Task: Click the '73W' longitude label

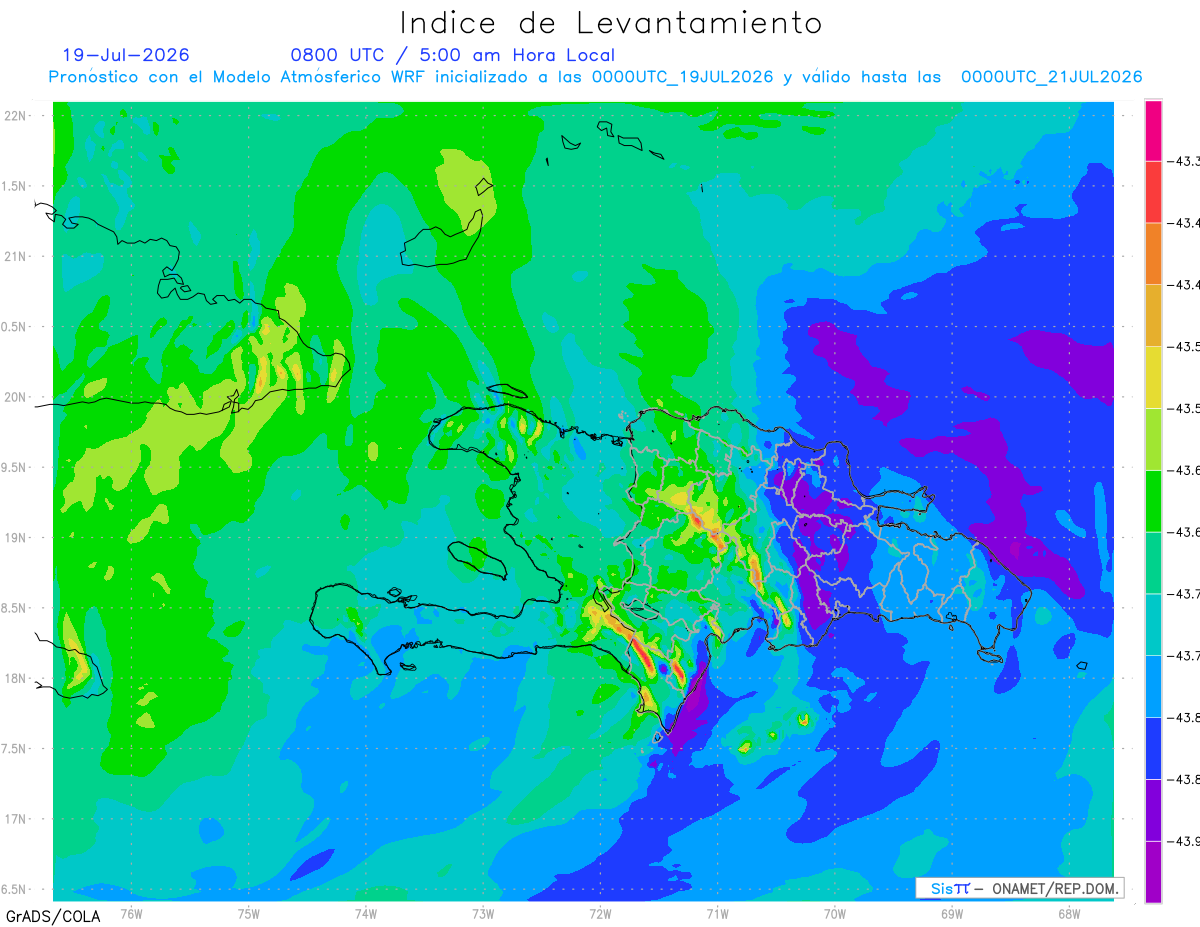Action: (x=483, y=913)
